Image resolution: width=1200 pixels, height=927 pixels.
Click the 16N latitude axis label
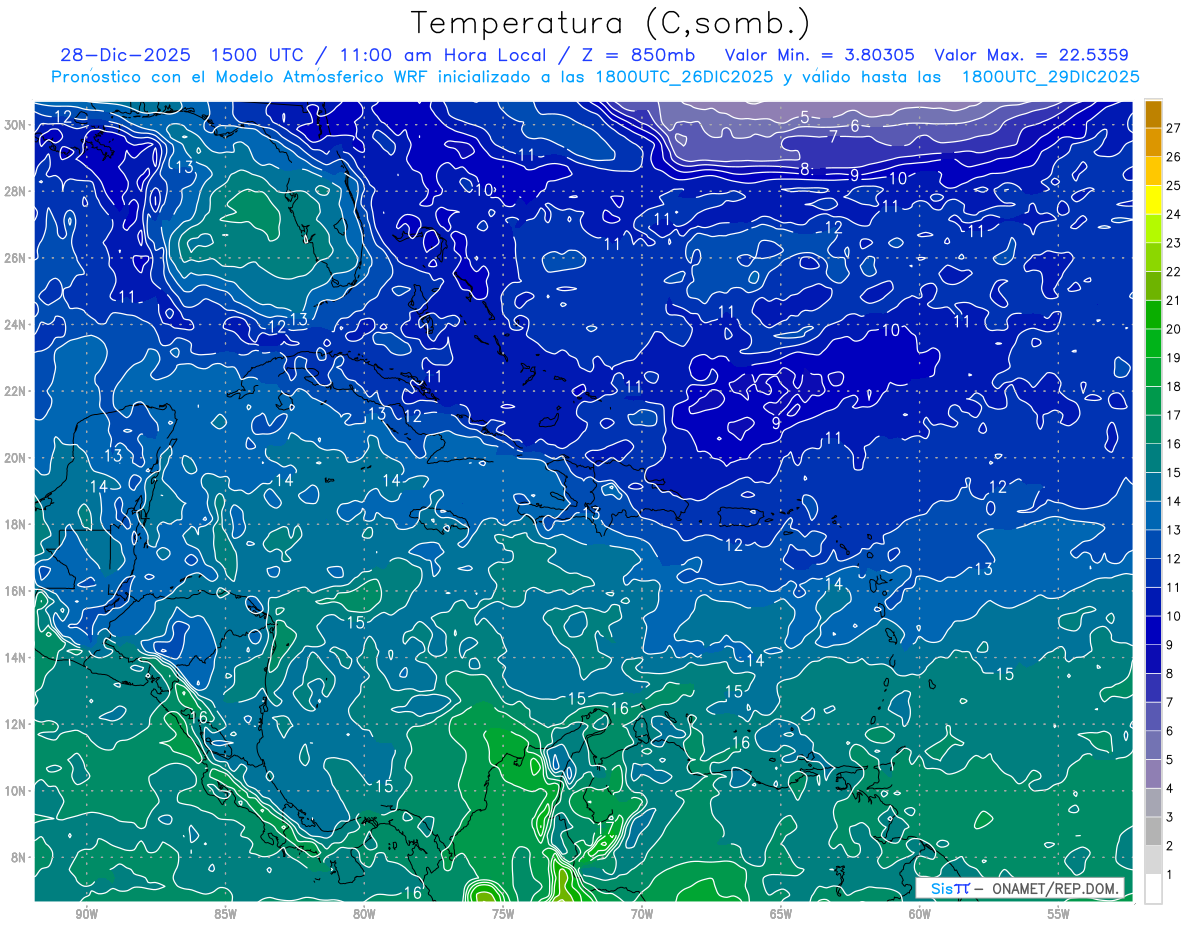click(15, 591)
